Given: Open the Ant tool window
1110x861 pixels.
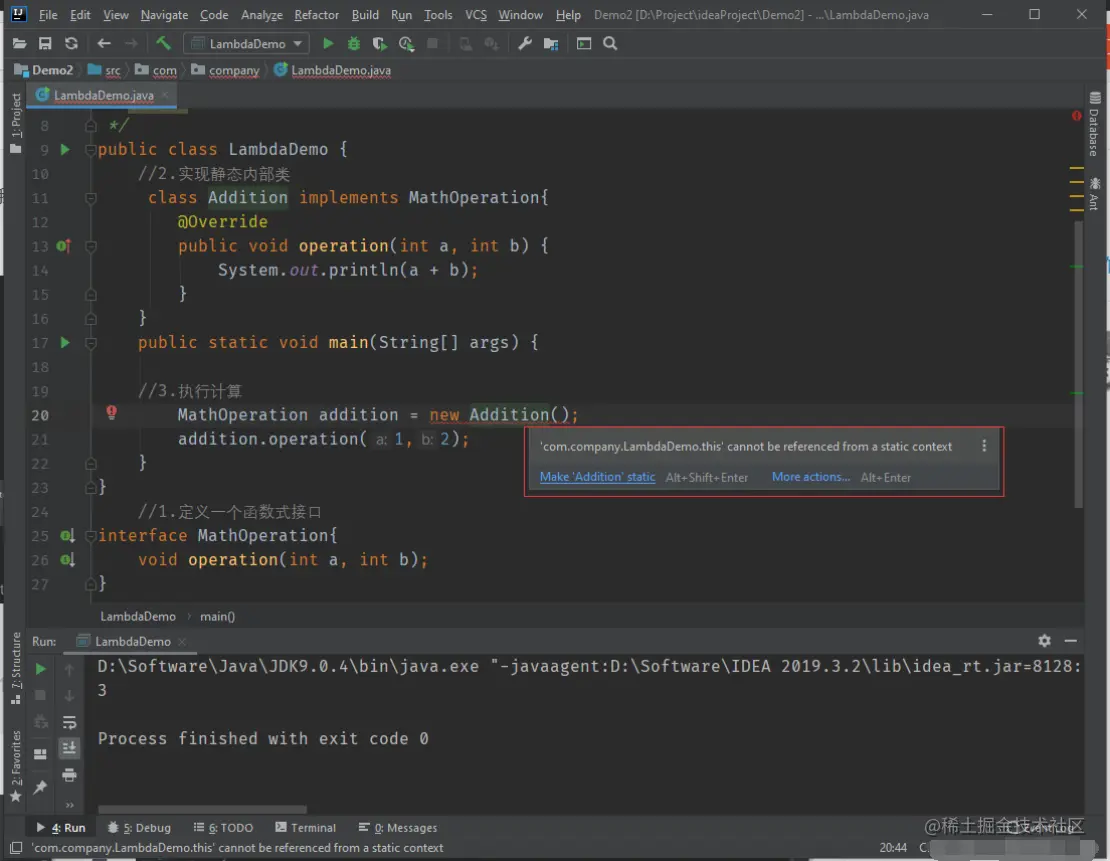Looking at the screenshot, I should pyautogui.click(x=1094, y=193).
